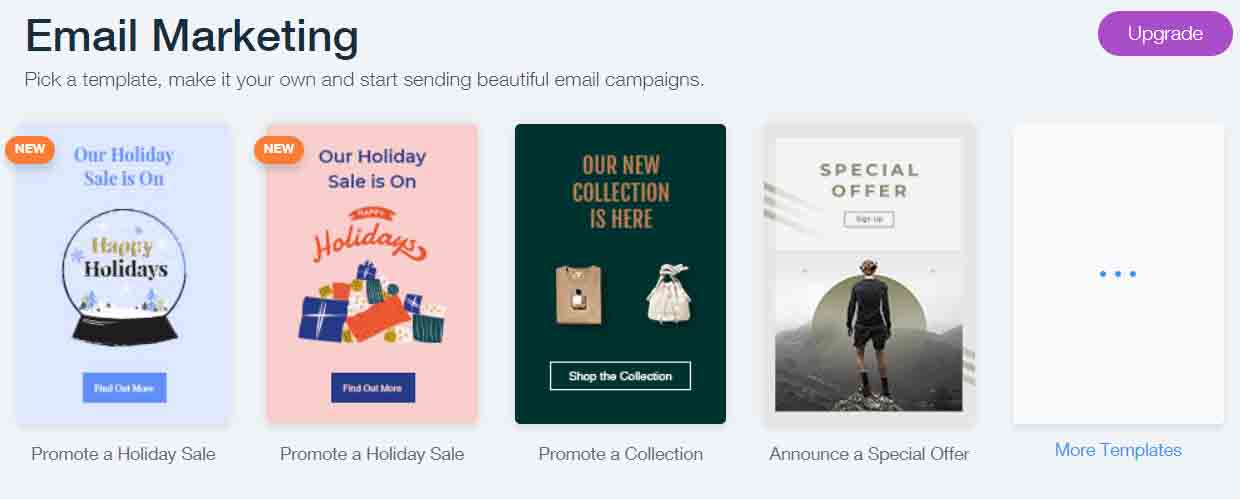The height and width of the screenshot is (499, 1240).
Task: Choose the Special Offer hiker template
Action: (x=869, y=274)
